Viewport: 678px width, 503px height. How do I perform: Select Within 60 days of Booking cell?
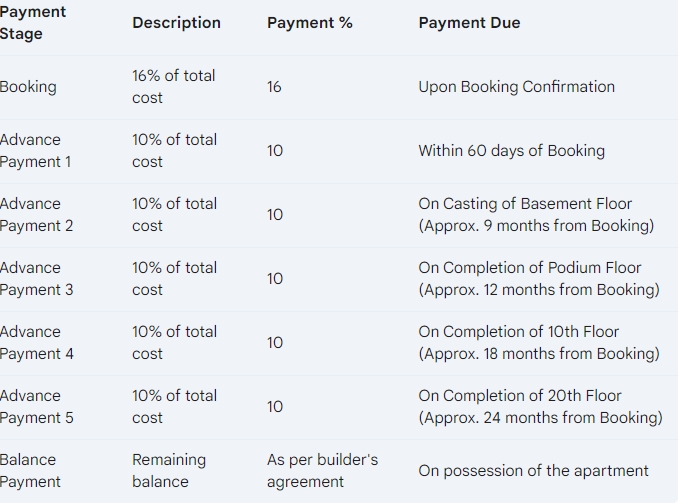(x=512, y=151)
